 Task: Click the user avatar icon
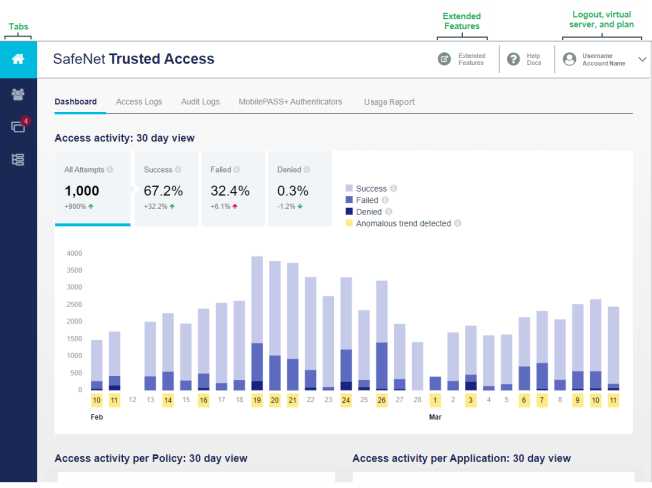pyautogui.click(x=570, y=59)
